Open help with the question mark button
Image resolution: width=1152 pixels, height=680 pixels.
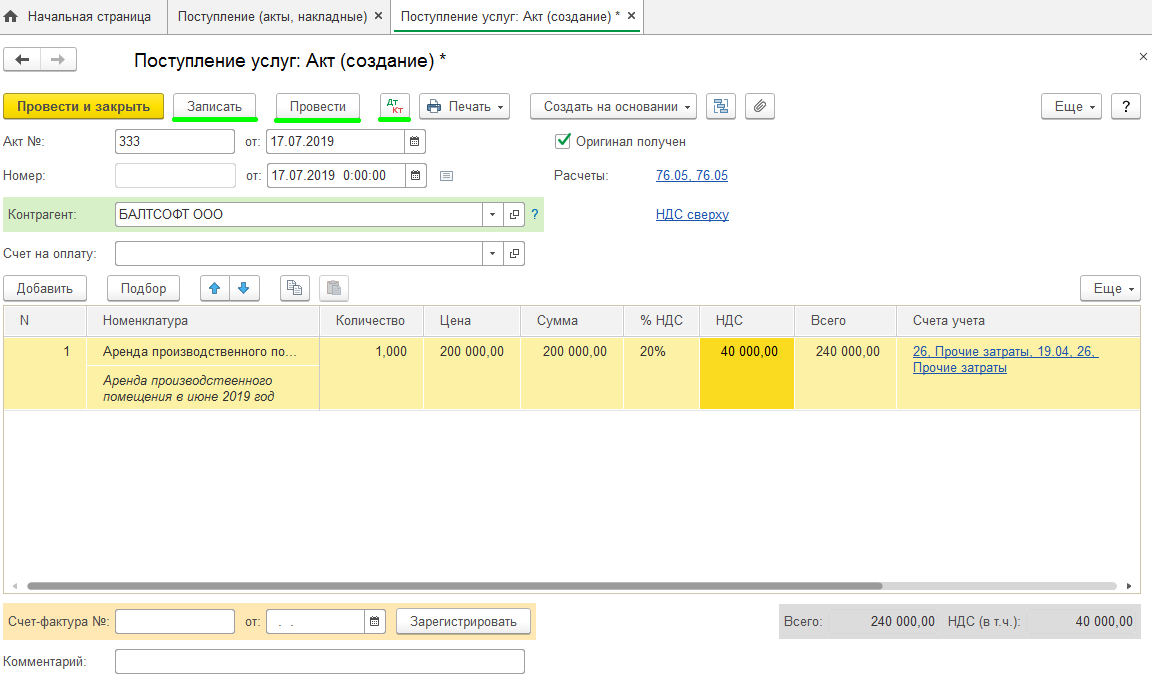click(1126, 106)
